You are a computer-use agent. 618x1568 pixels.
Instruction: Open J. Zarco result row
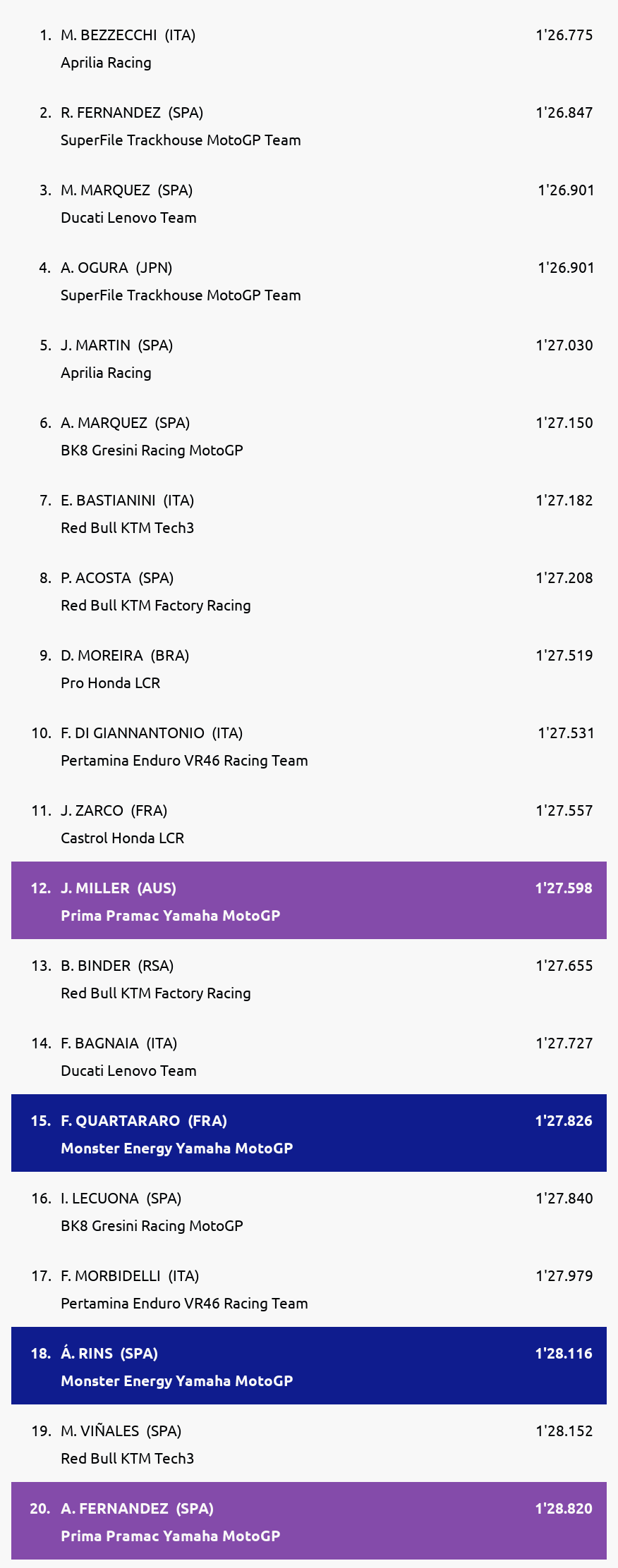tap(309, 823)
